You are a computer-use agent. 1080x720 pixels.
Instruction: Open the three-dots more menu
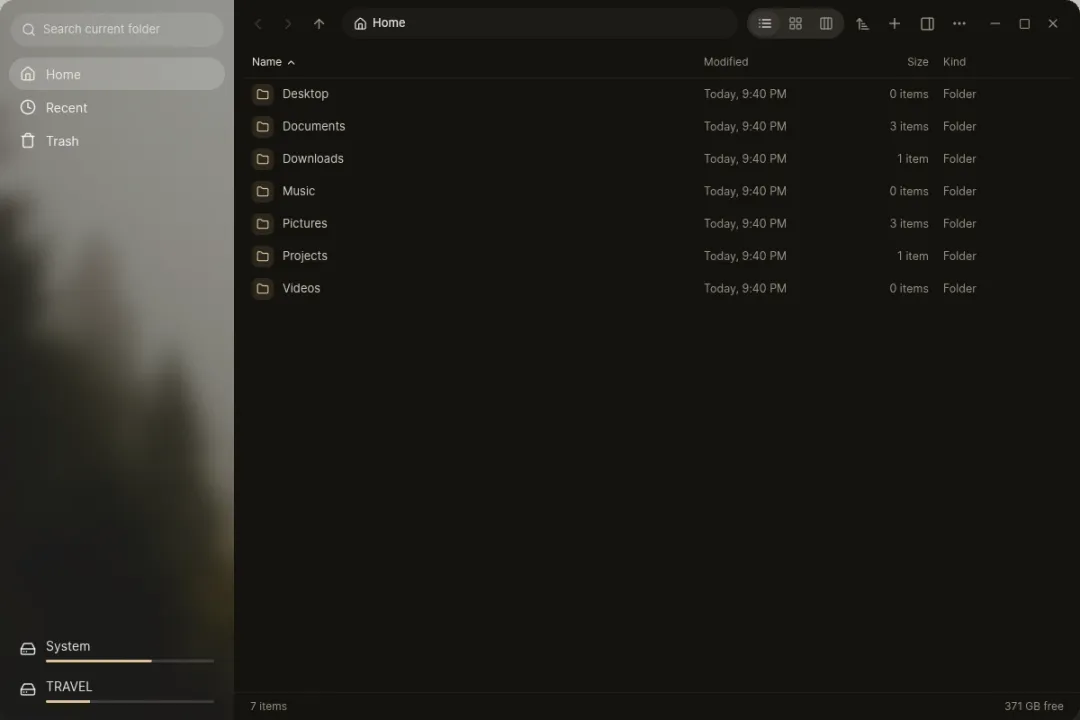(x=959, y=24)
